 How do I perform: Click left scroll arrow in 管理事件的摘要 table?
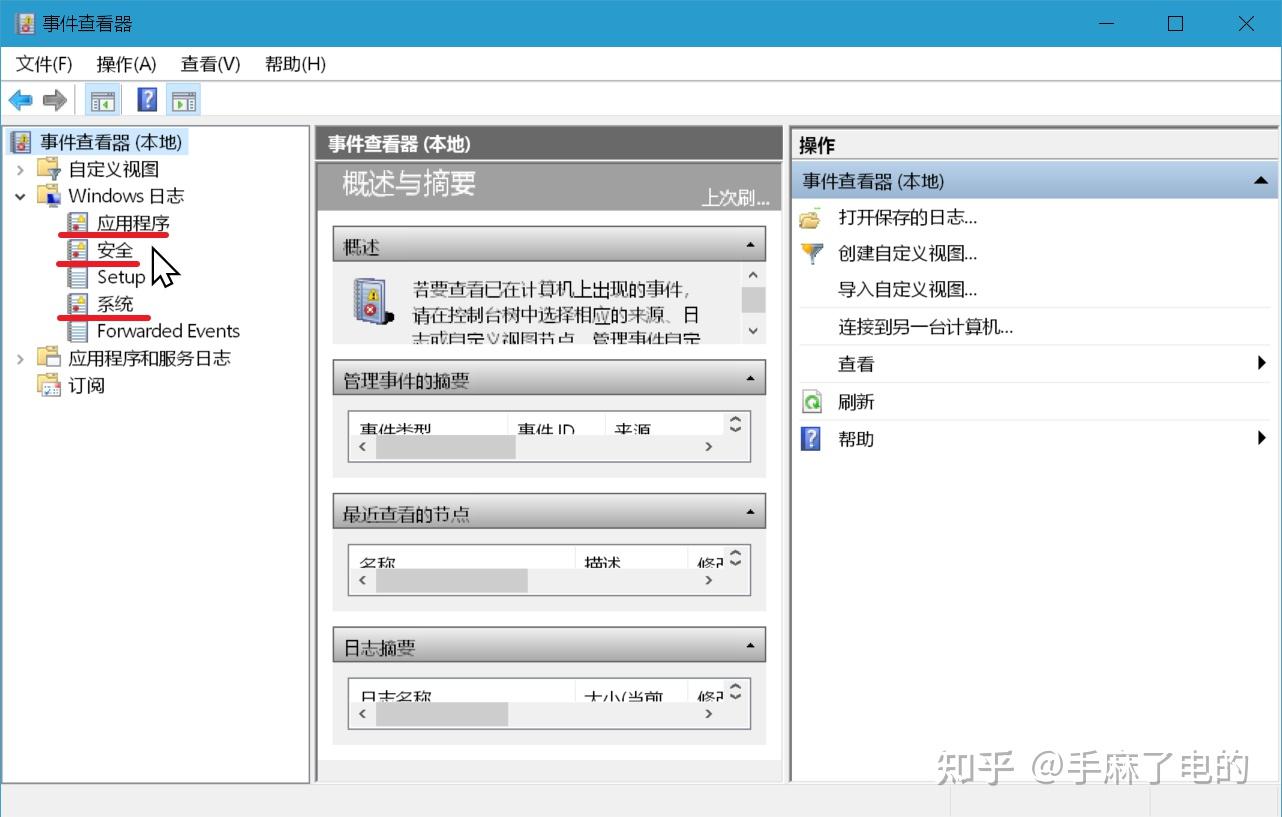tap(362, 447)
